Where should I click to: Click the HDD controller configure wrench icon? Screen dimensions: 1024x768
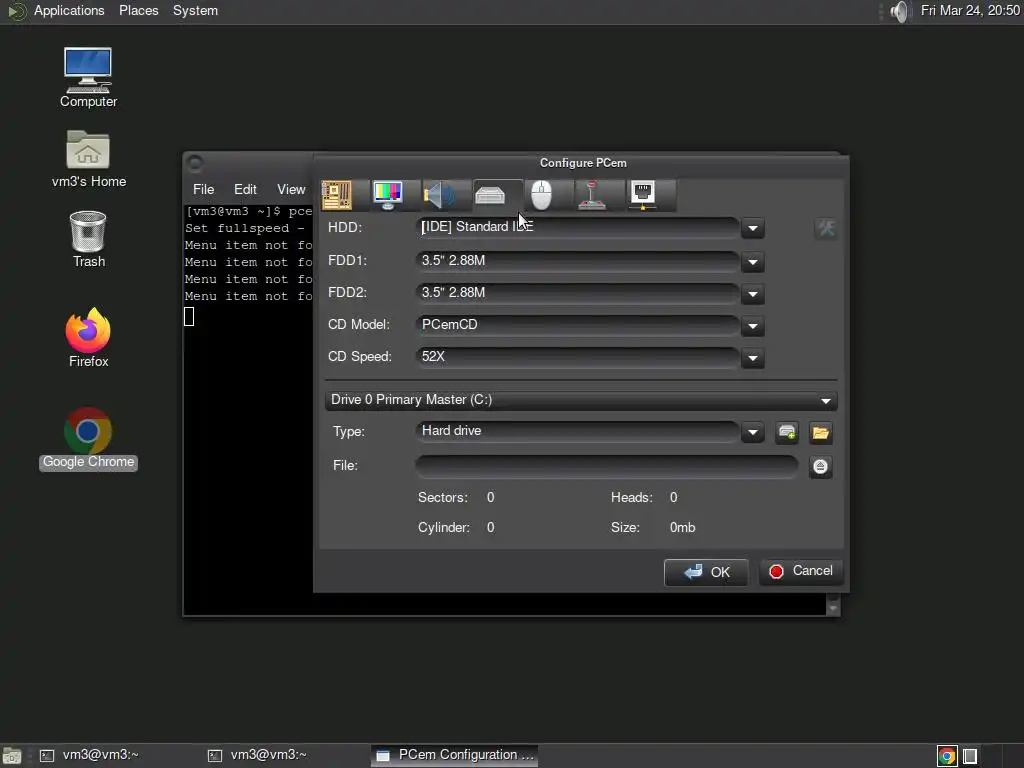(x=825, y=228)
